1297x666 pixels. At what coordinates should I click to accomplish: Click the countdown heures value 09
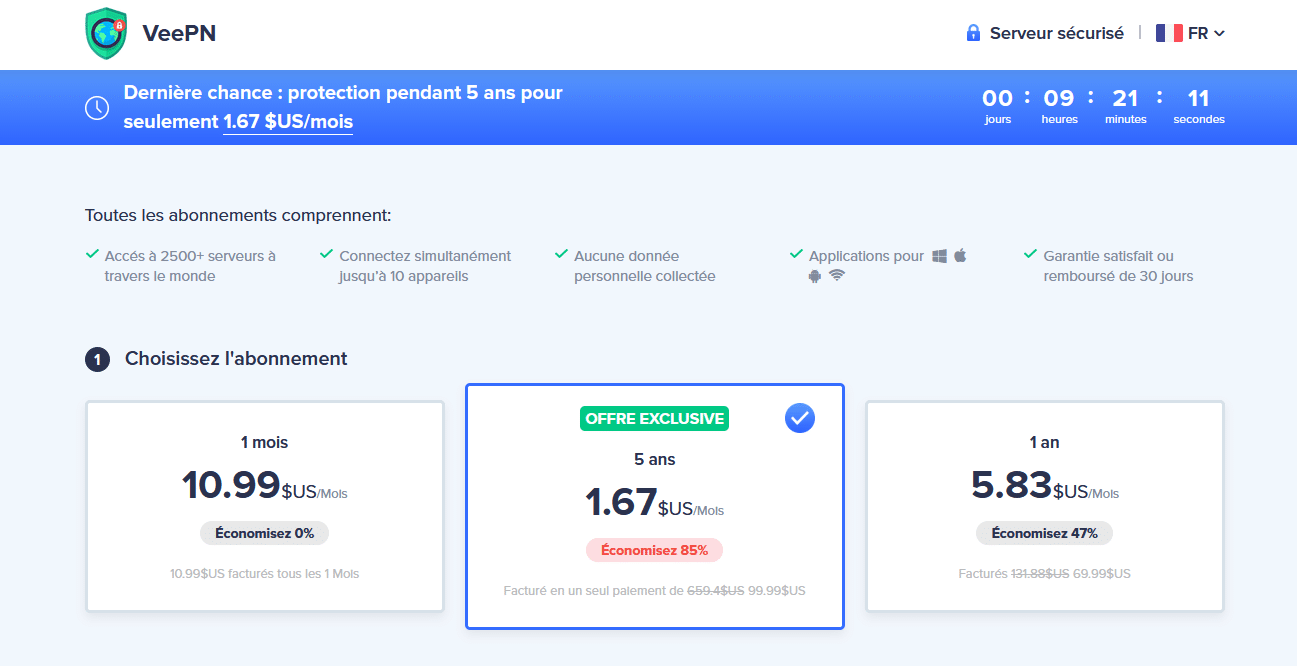tap(1059, 98)
